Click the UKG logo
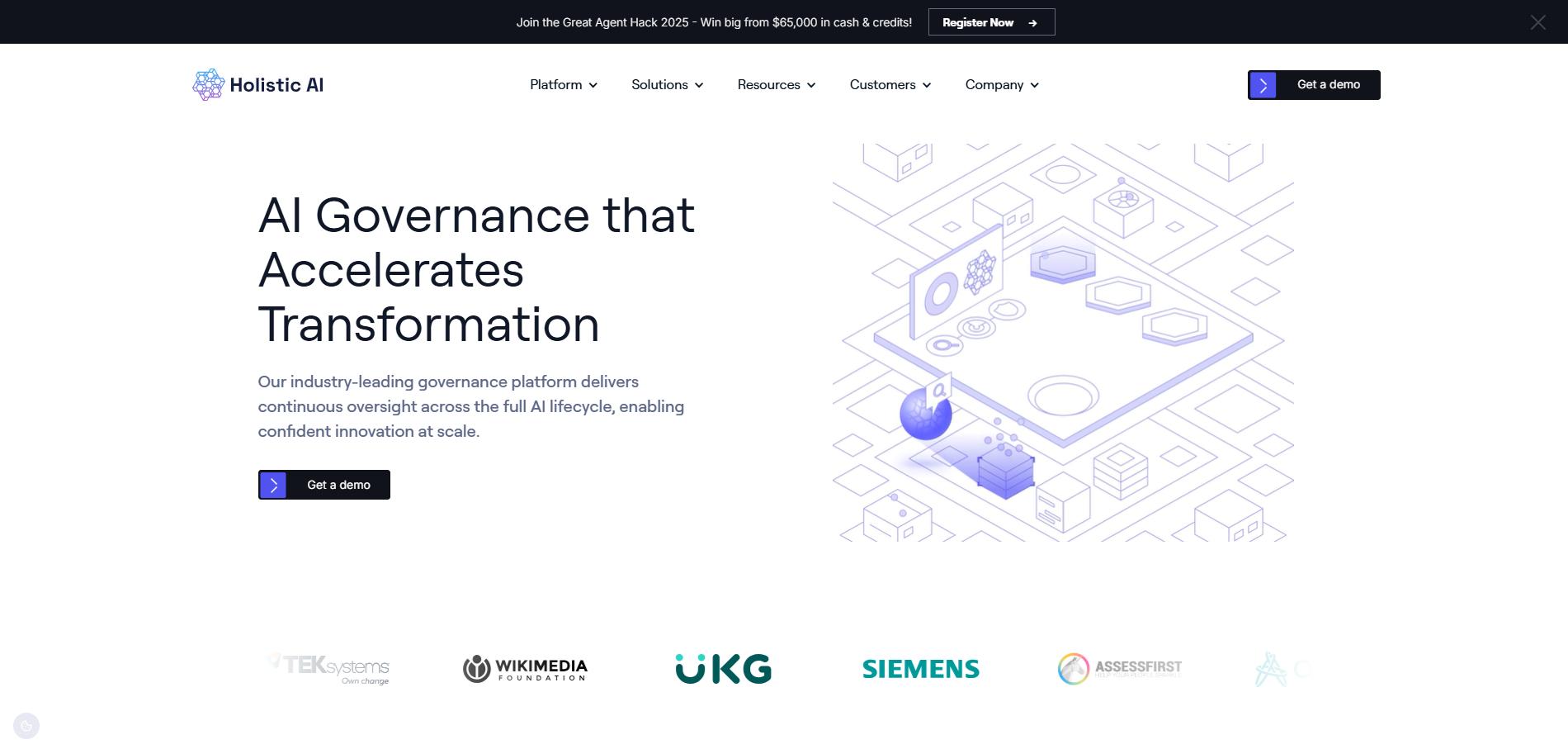 tap(722, 669)
